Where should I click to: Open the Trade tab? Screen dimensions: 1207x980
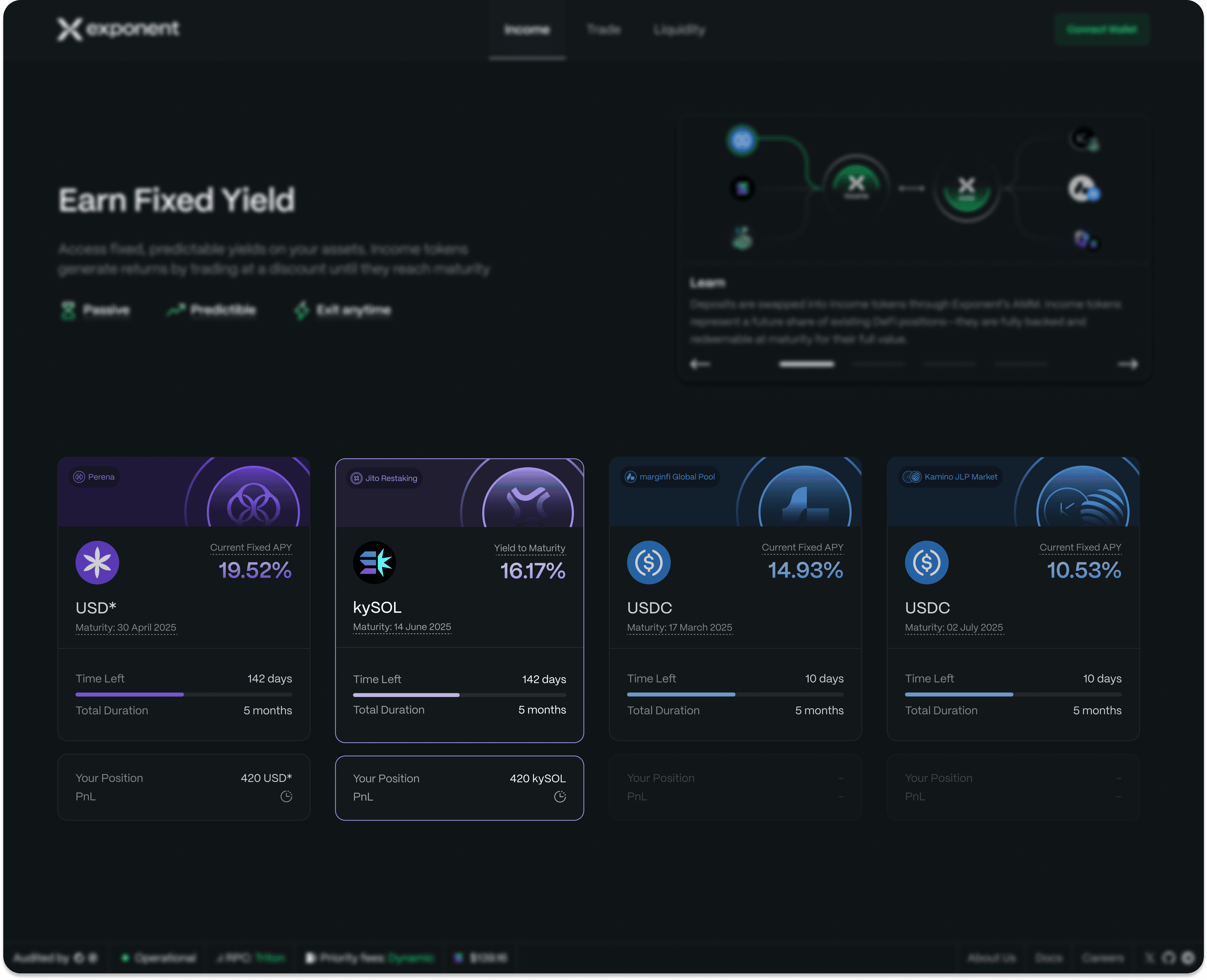(x=603, y=29)
